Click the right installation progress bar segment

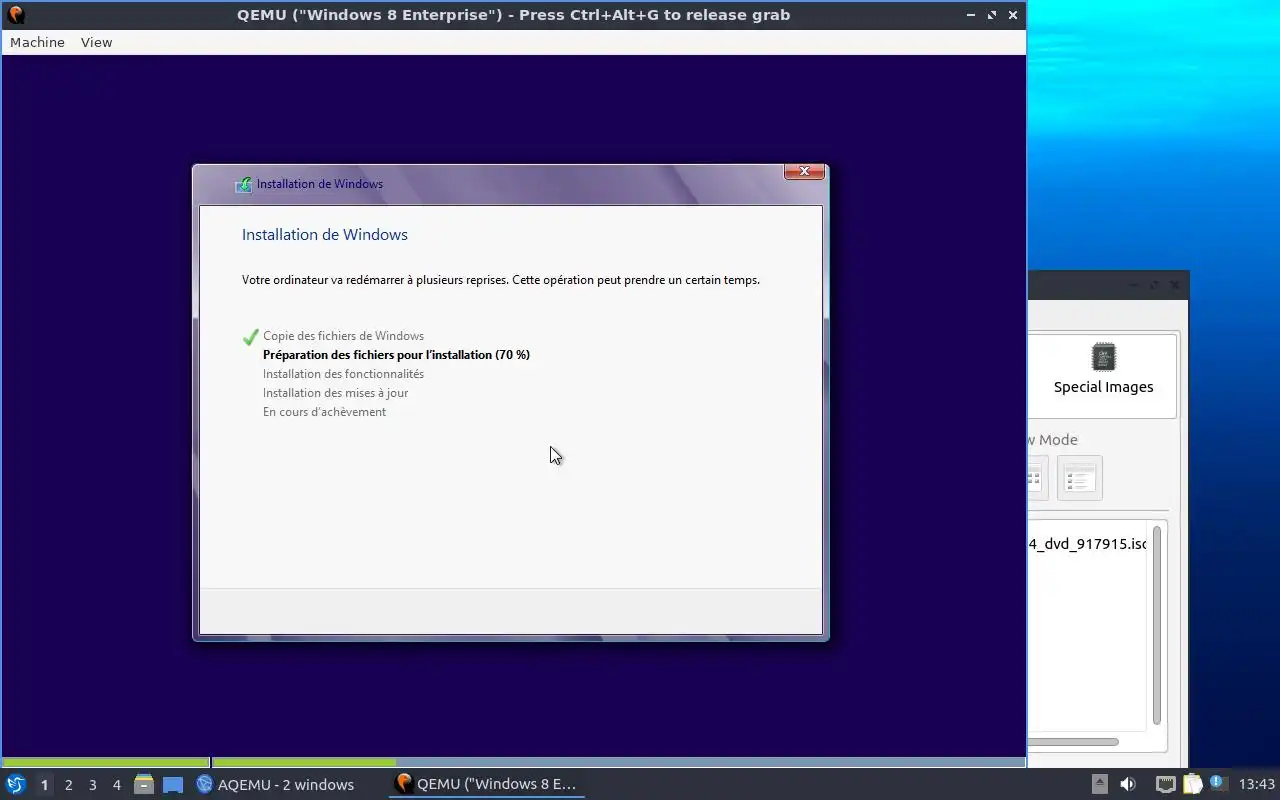click(x=618, y=763)
